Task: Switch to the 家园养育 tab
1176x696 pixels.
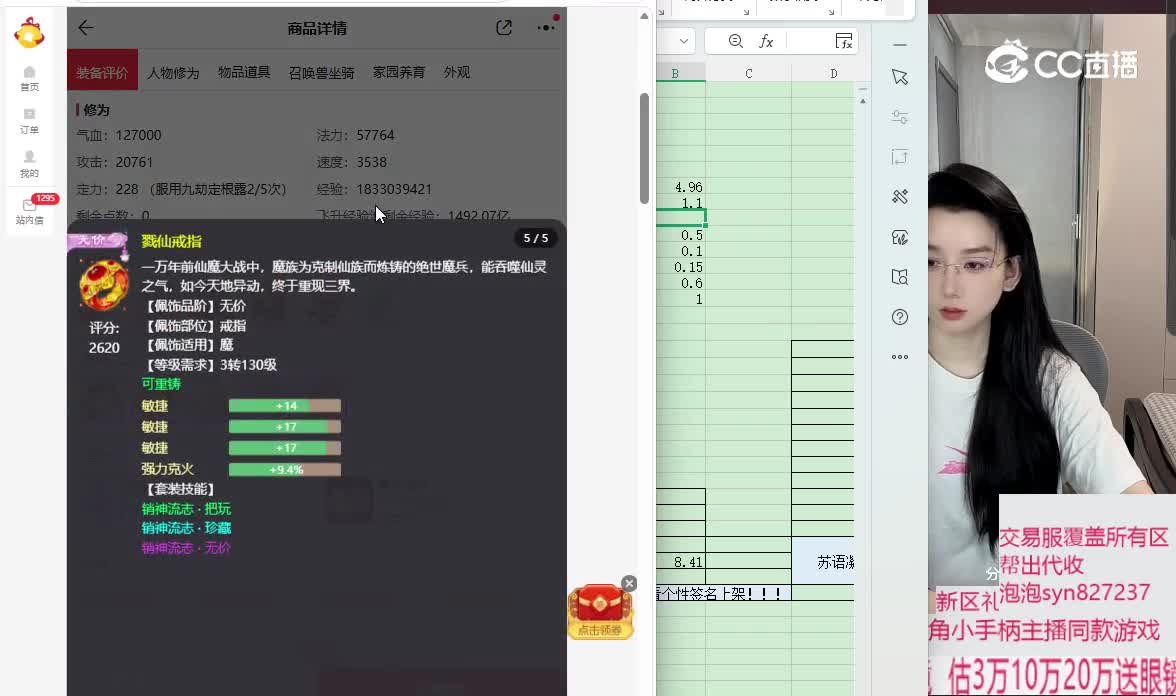Action: [x=399, y=73]
